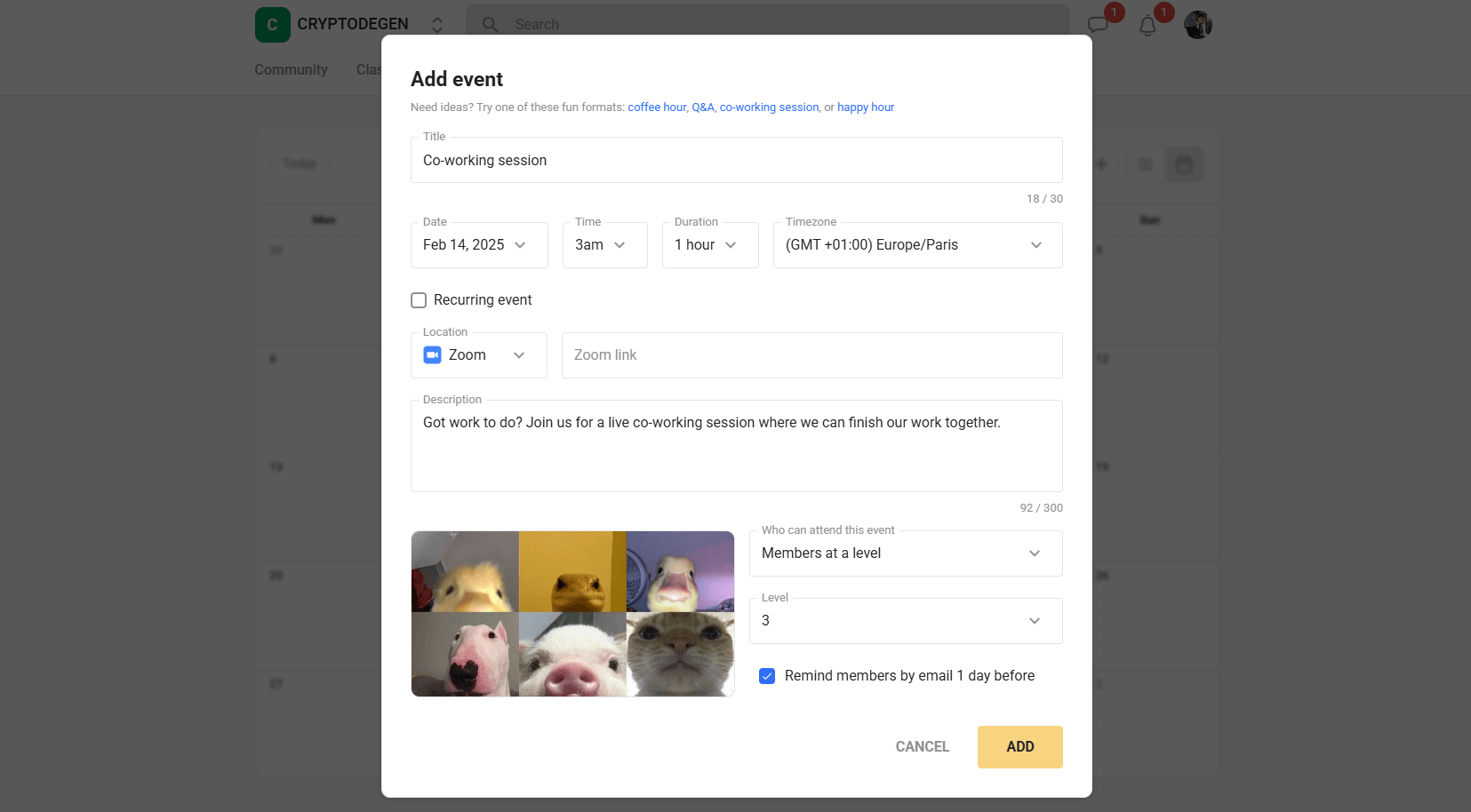Click the chat messages icon
Viewport: 1471px width, 812px height.
pos(1098,25)
